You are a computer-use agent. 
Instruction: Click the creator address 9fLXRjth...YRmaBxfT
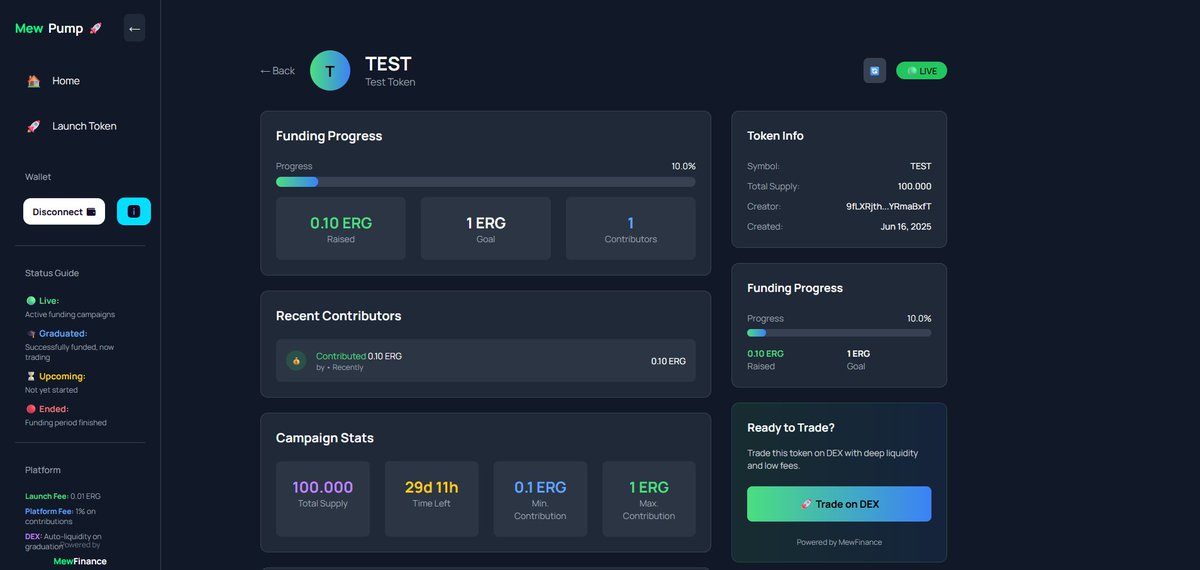(x=888, y=206)
